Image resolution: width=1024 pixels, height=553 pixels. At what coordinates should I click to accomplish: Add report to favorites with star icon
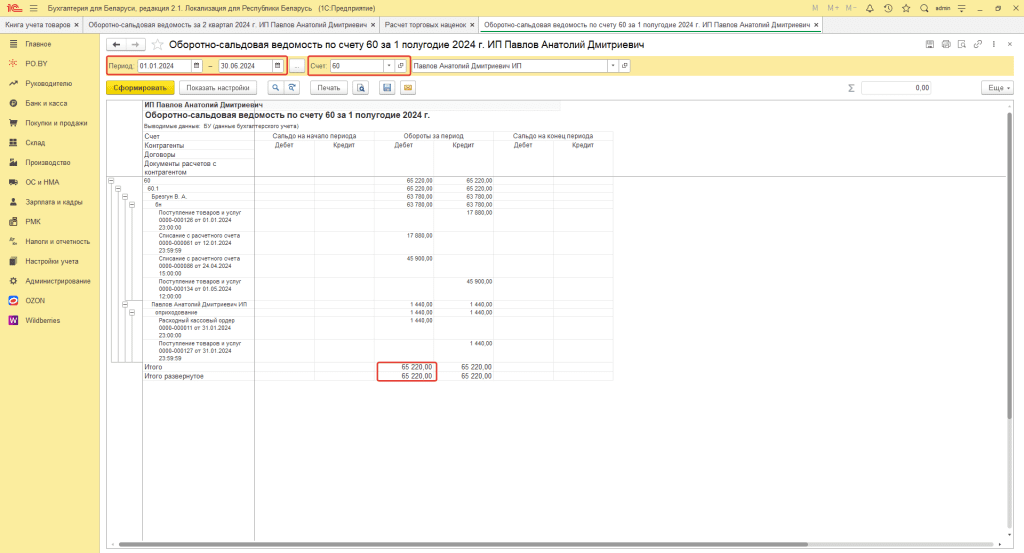point(157,44)
